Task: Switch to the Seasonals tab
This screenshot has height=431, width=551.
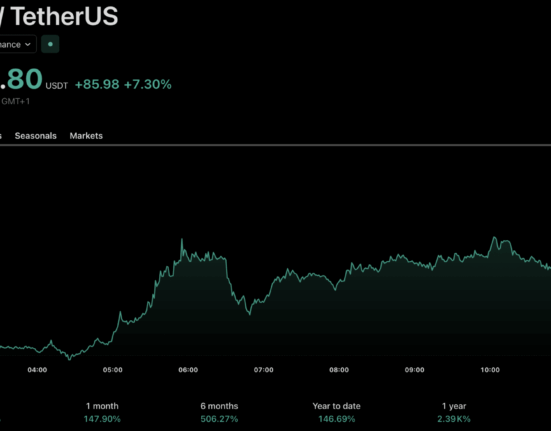Action: click(x=35, y=136)
